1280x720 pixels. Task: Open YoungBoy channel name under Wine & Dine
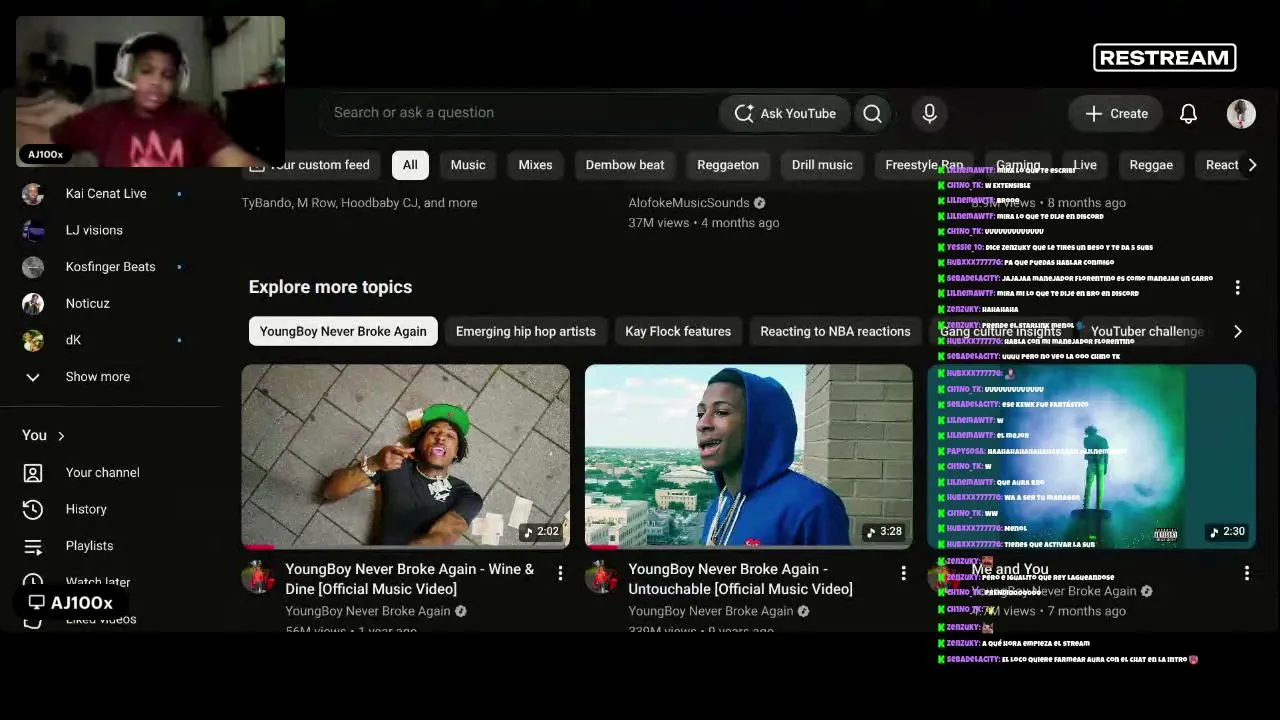point(368,611)
